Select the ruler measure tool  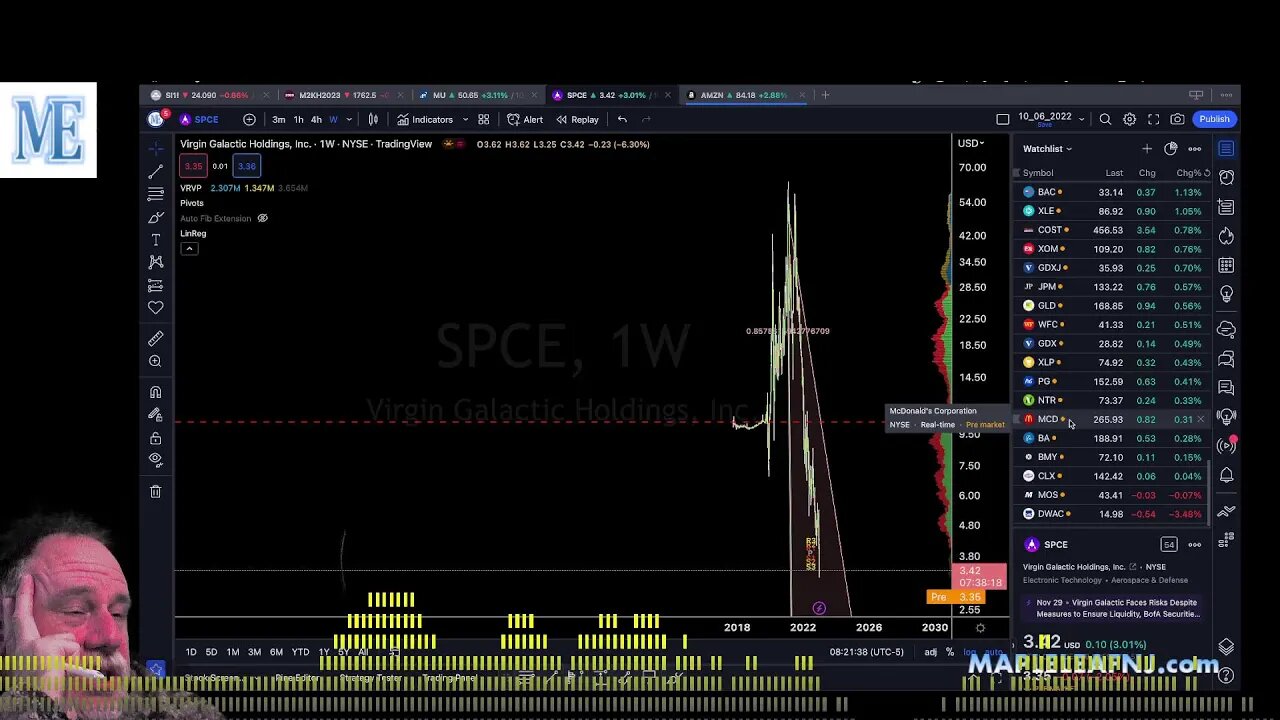coord(155,338)
